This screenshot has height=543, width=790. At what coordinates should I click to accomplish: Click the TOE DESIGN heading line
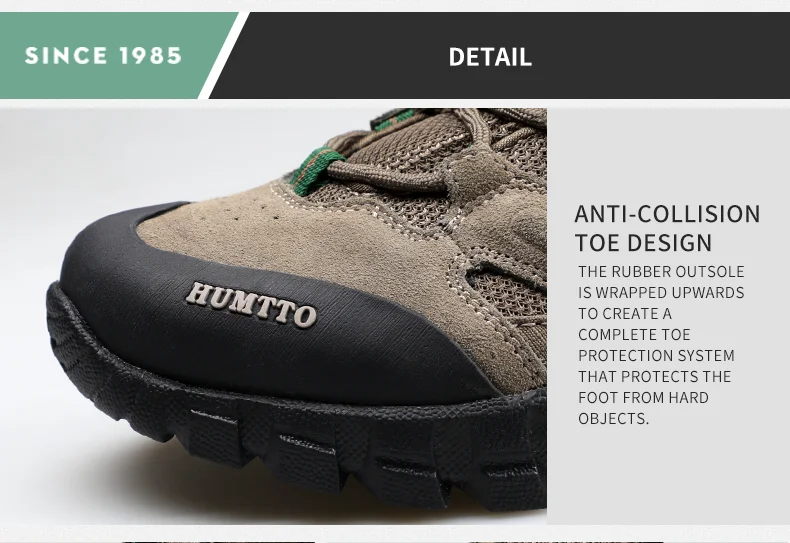[x=643, y=243]
